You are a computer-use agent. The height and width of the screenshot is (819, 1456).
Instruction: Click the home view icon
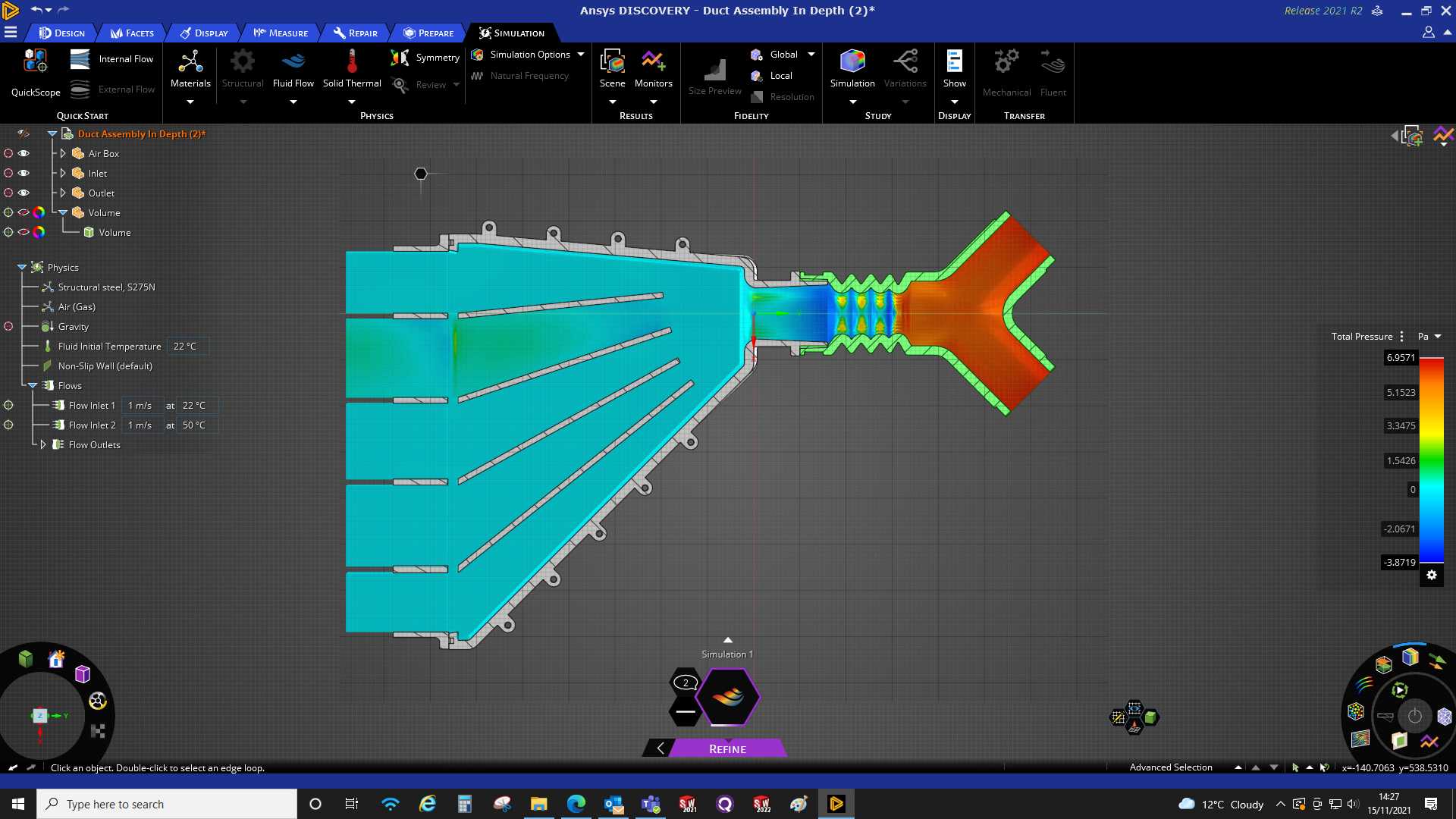coord(56,659)
